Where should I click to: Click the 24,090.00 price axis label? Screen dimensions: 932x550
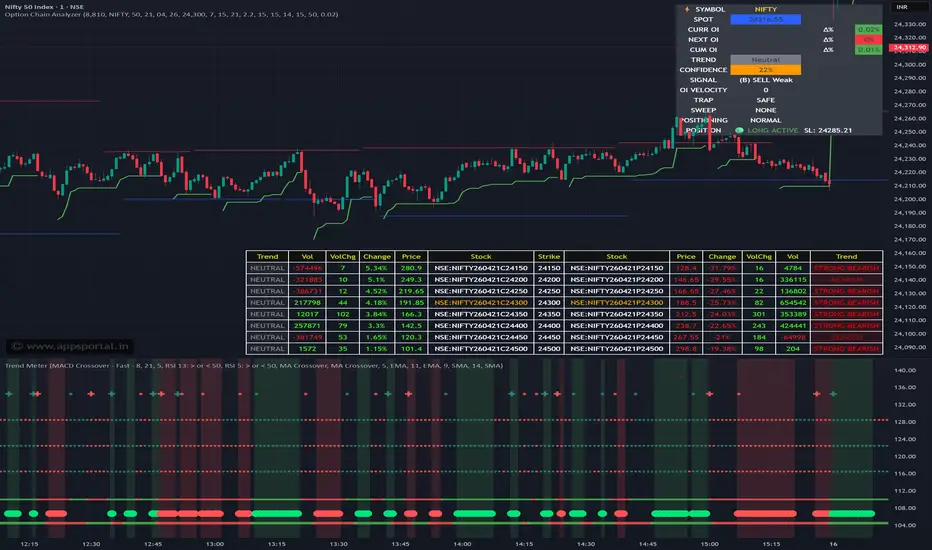pyautogui.click(x=910, y=347)
